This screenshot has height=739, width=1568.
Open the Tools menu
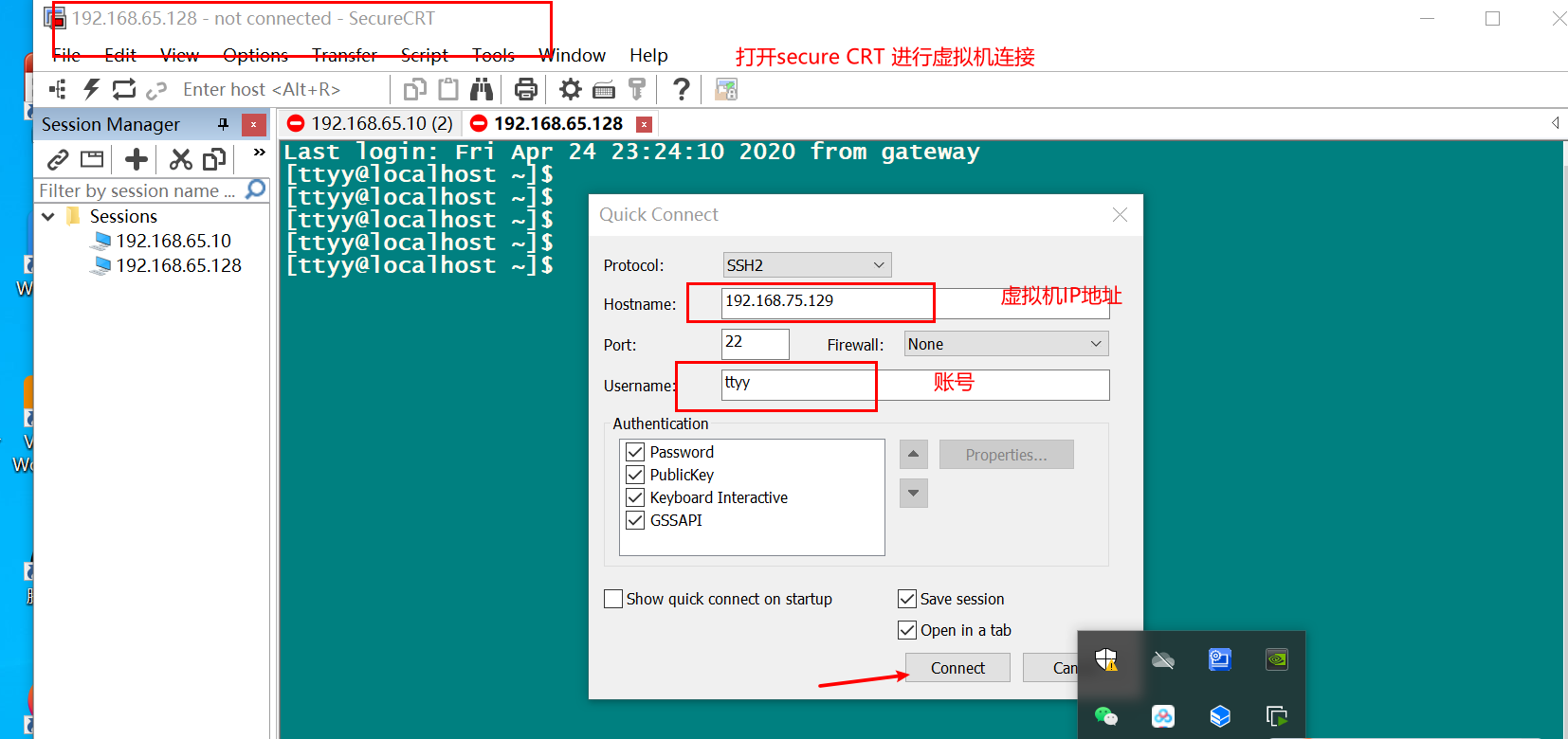coord(493,55)
